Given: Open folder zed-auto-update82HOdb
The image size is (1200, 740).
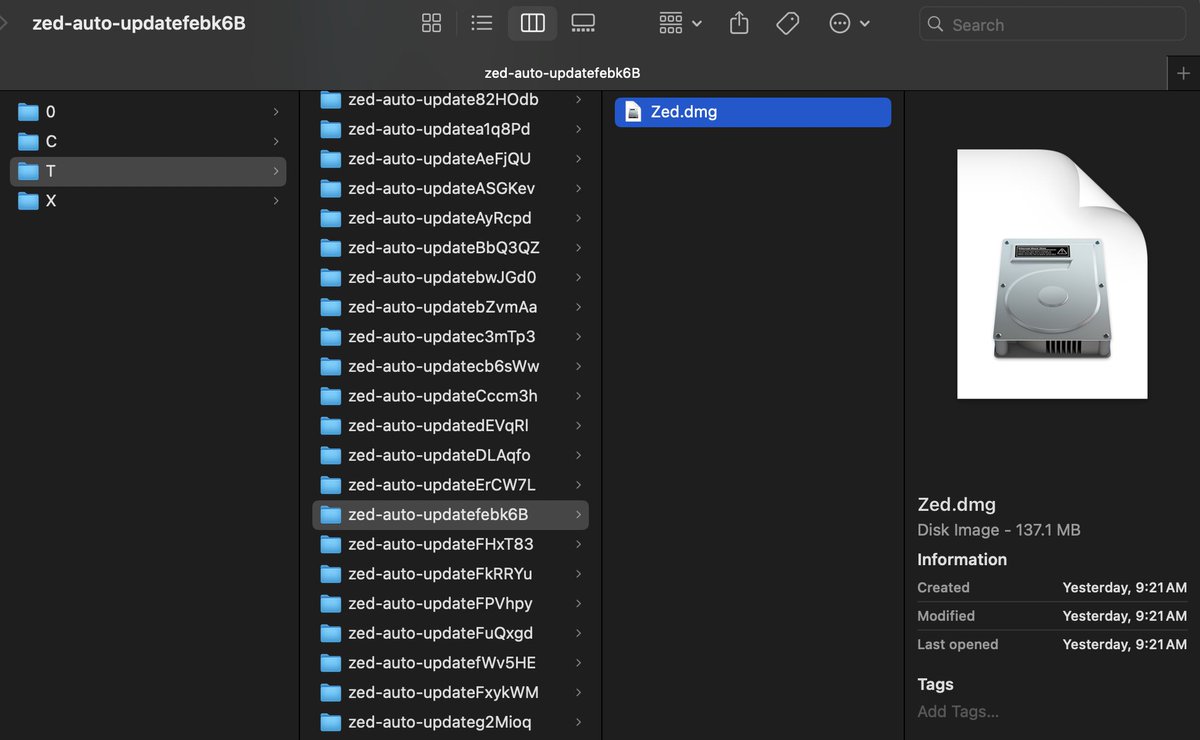Looking at the screenshot, I should (450, 100).
